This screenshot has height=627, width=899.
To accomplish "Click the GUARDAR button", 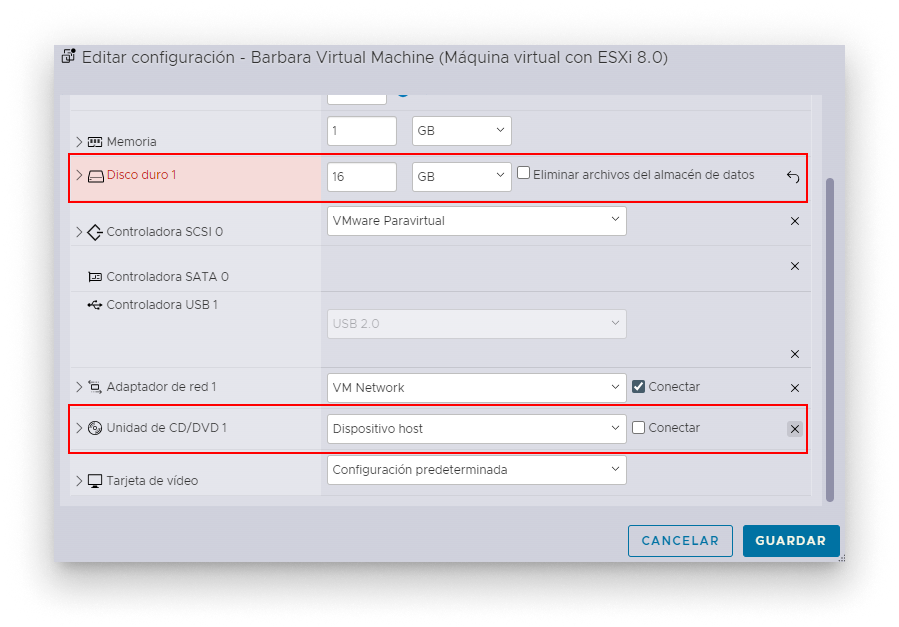I will (x=790, y=541).
